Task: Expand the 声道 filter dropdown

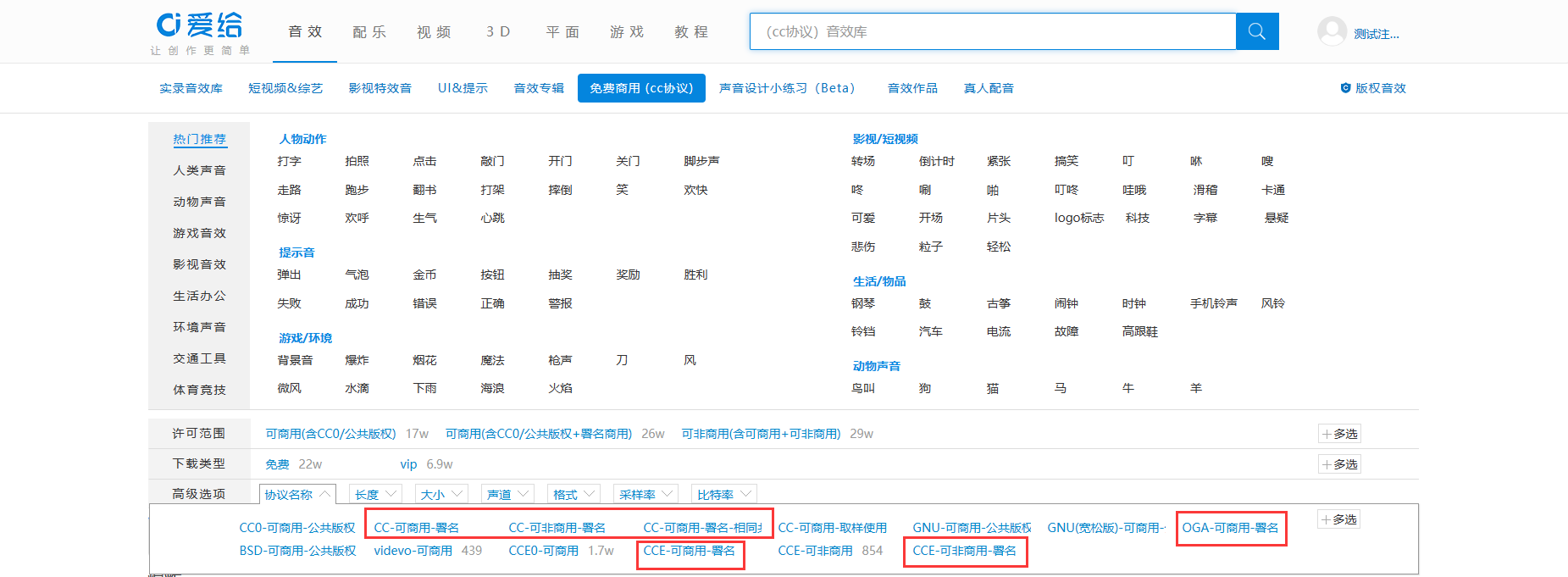Action: coord(507,494)
